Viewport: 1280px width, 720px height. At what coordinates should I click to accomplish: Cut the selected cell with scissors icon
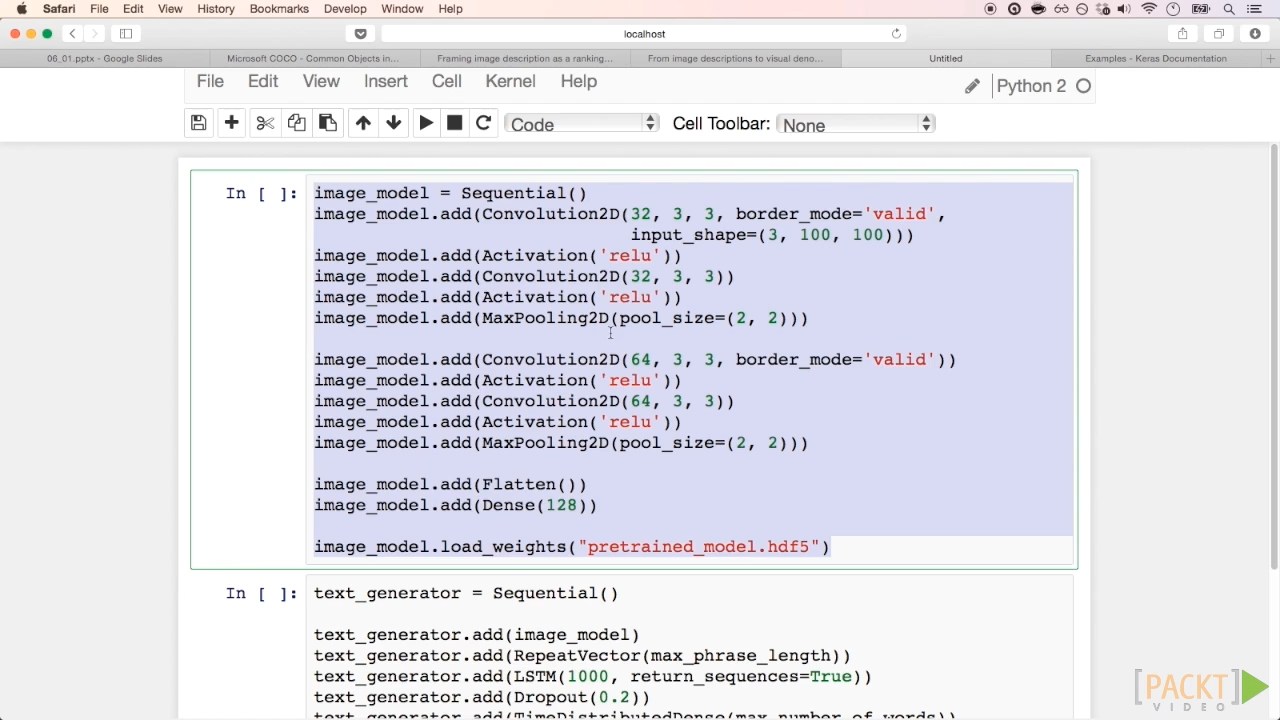pyautogui.click(x=265, y=123)
